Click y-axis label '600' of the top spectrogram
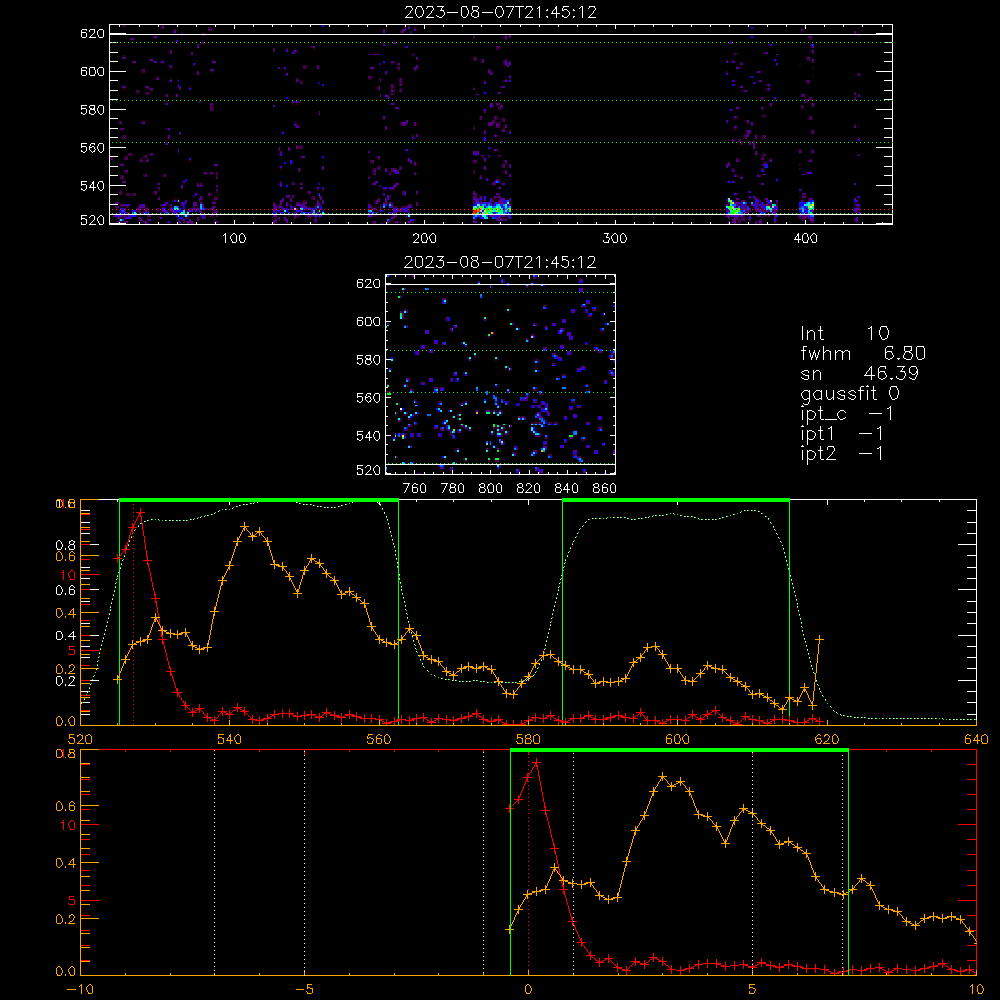This screenshot has width=1000, height=1000. tap(92, 71)
